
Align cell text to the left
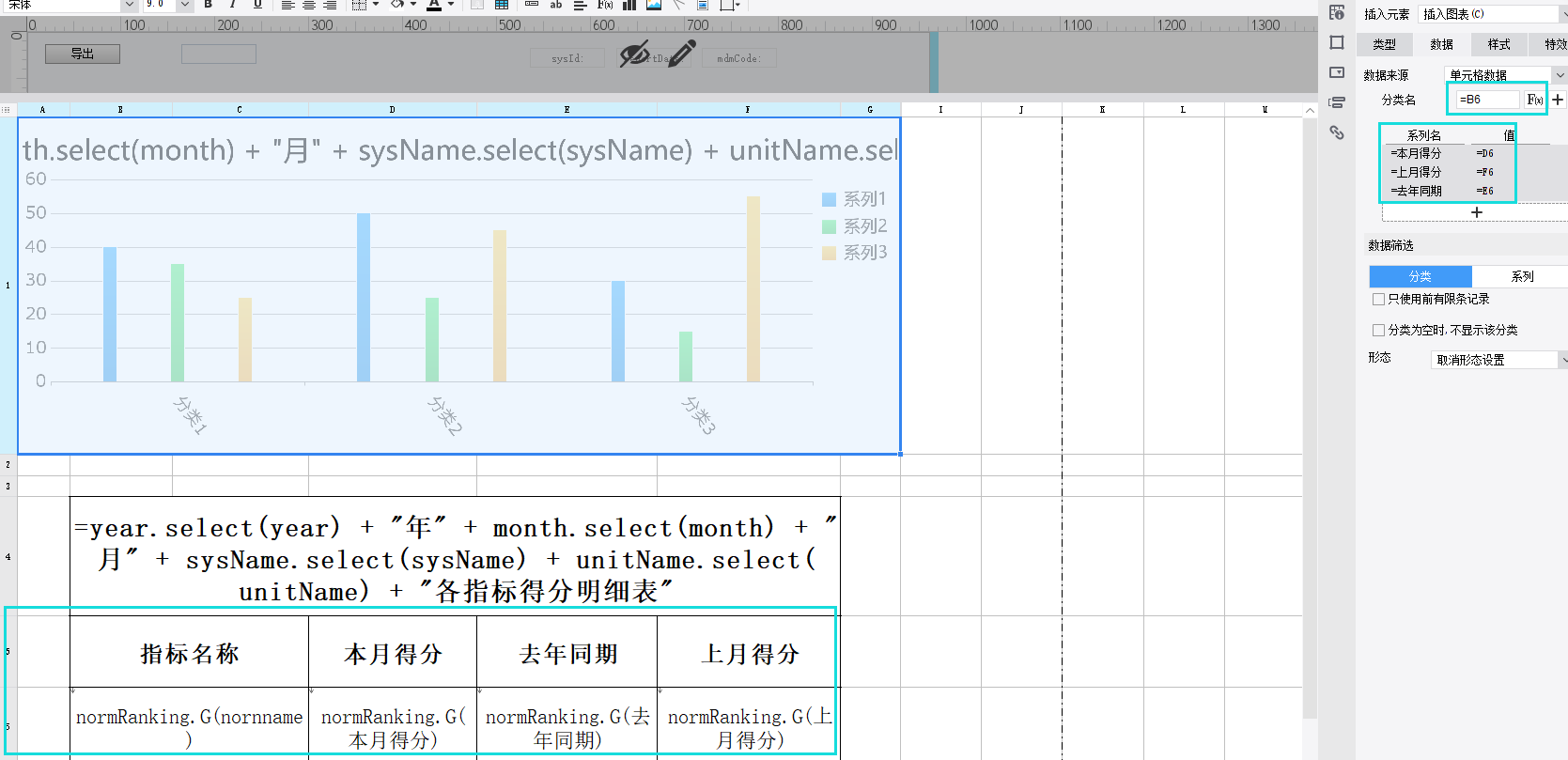[x=288, y=5]
